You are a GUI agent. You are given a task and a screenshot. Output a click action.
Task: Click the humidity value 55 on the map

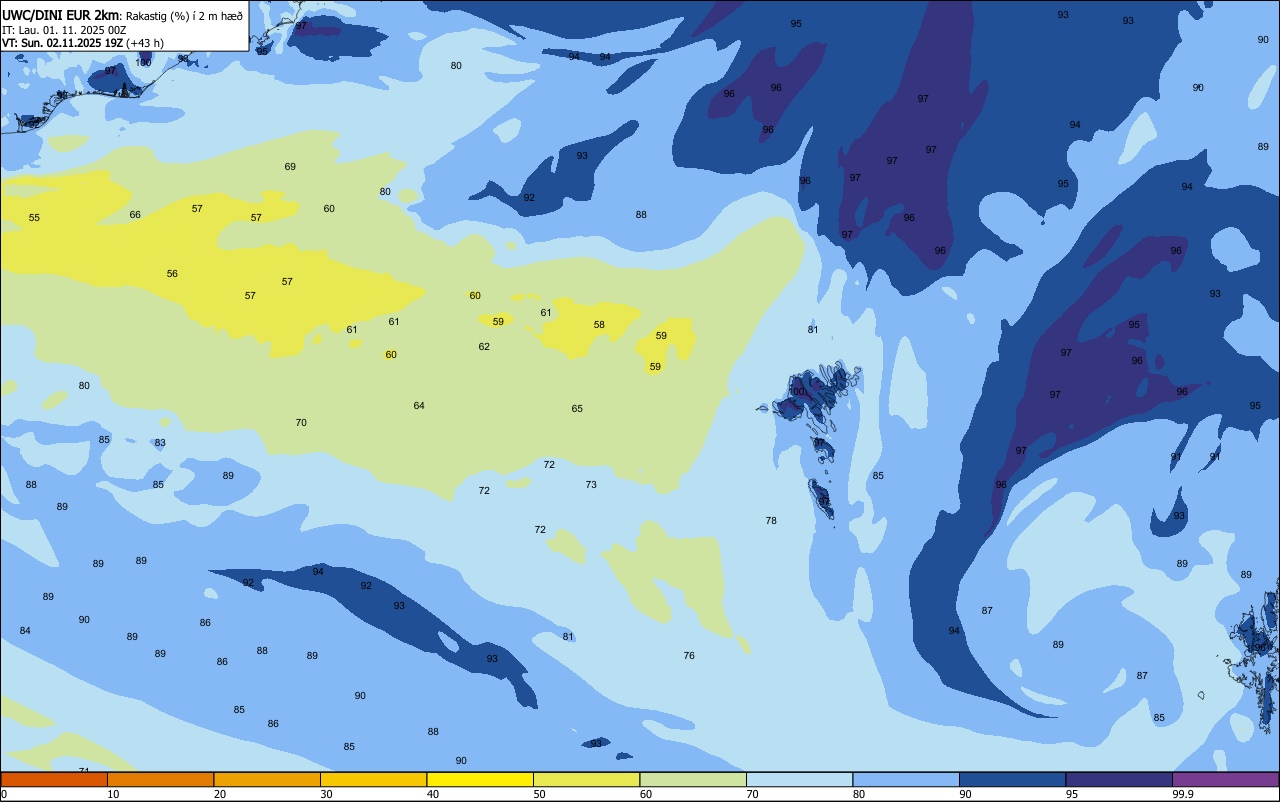click(x=34, y=217)
